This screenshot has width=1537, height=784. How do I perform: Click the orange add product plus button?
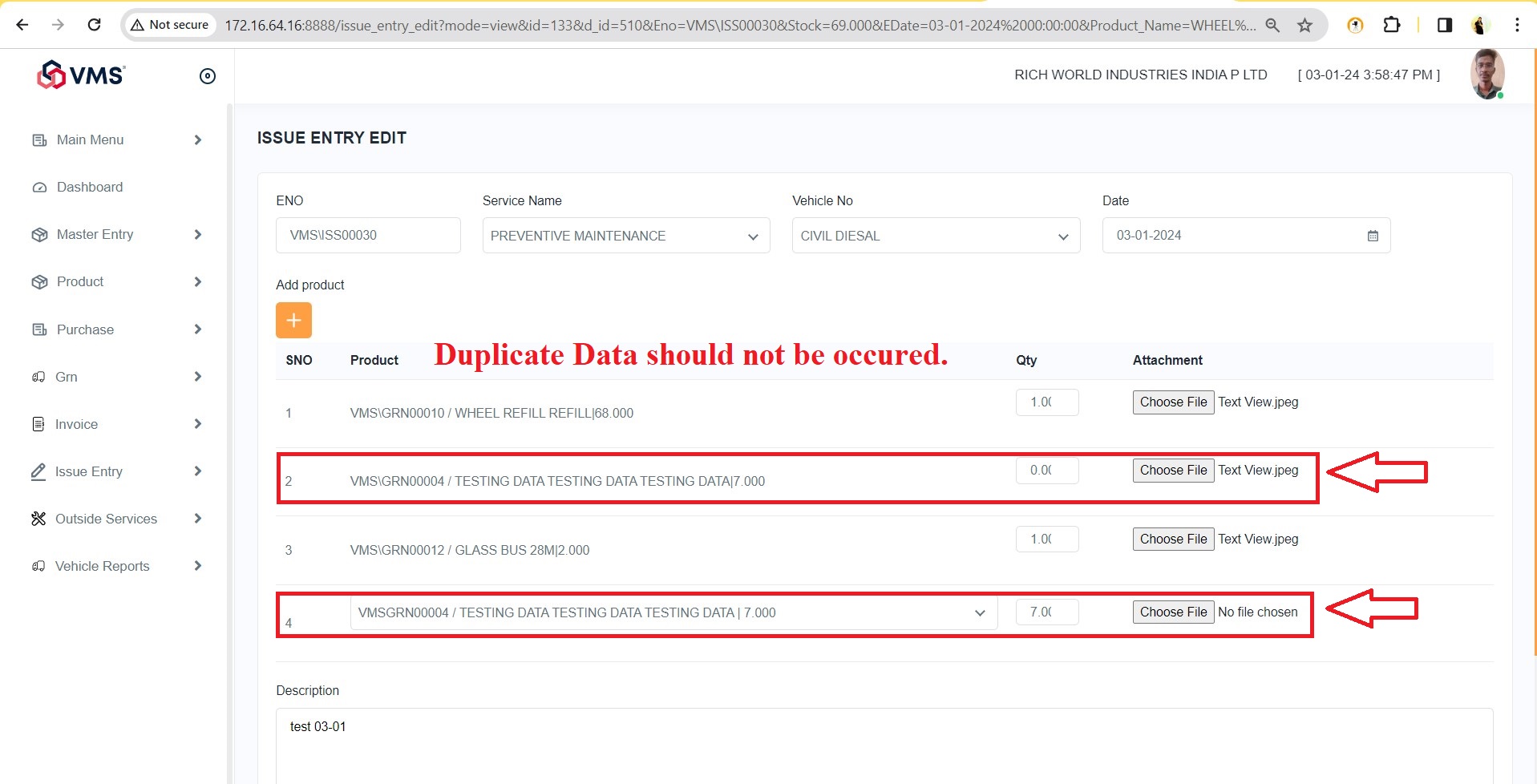pos(293,321)
